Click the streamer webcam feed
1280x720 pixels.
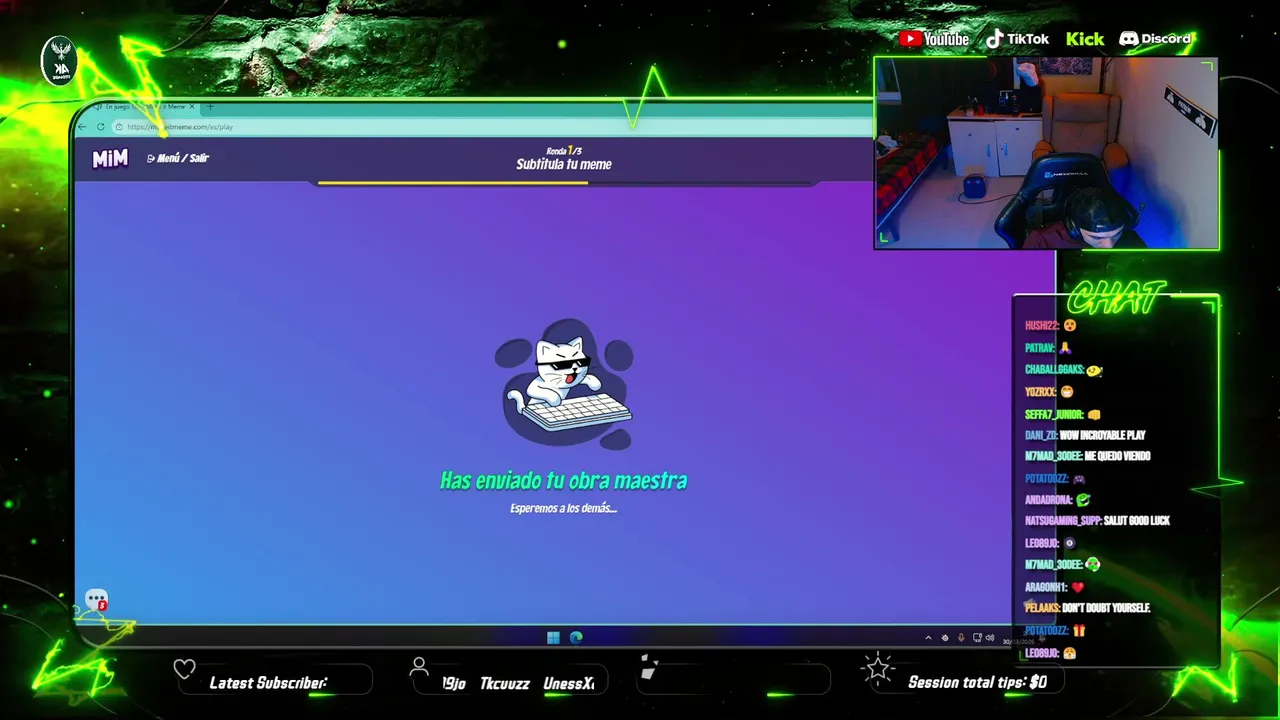click(x=1046, y=153)
